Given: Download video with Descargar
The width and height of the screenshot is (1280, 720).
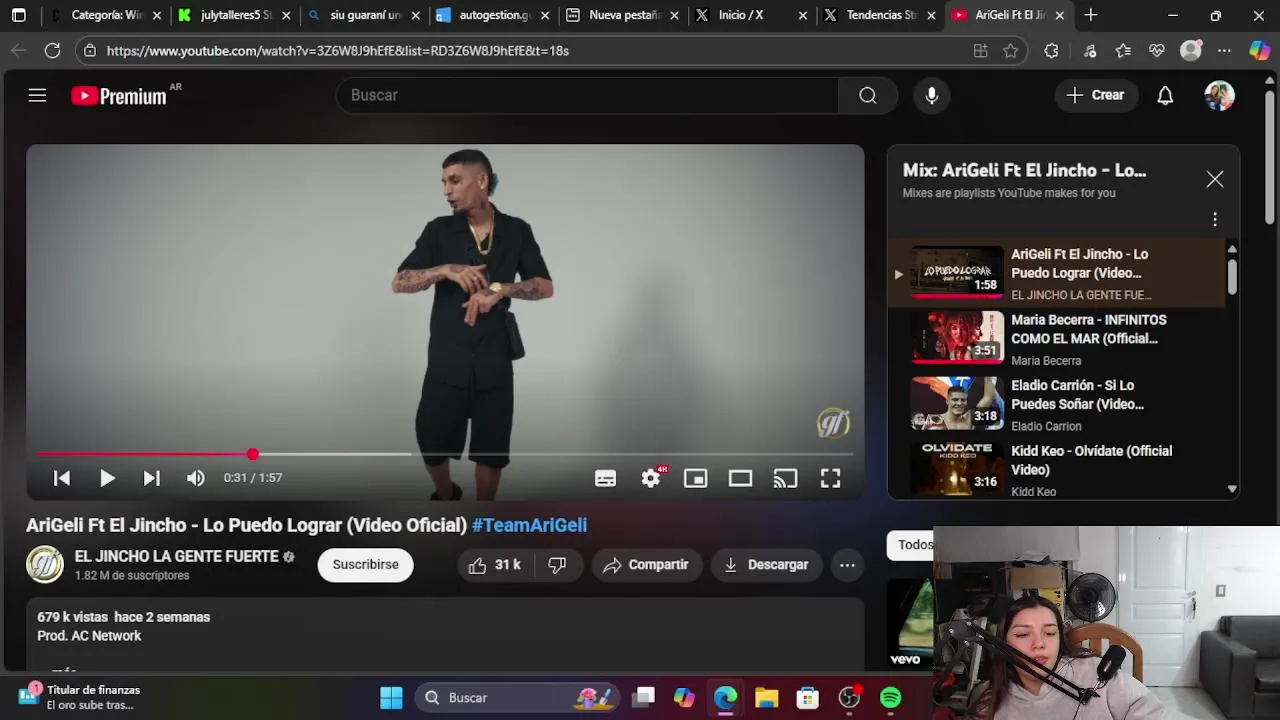Looking at the screenshot, I should (x=766, y=565).
